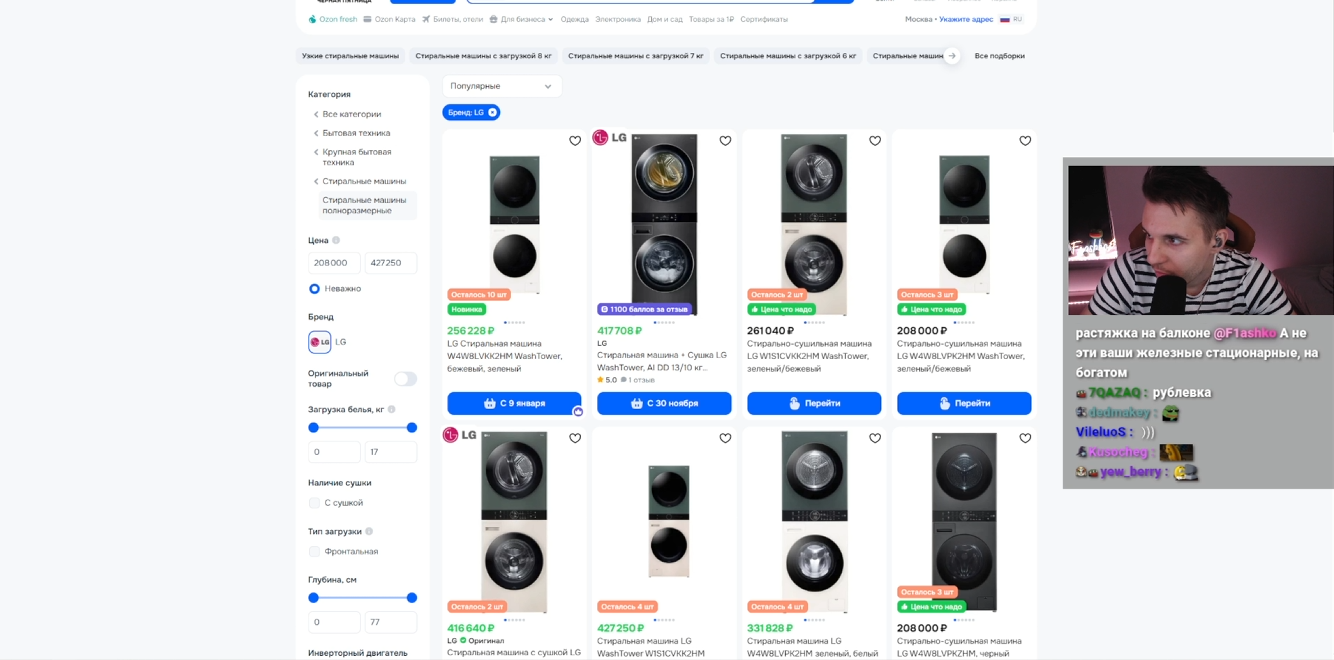Open Все подборки link
This screenshot has height=660, width=1334.
(x=1000, y=56)
